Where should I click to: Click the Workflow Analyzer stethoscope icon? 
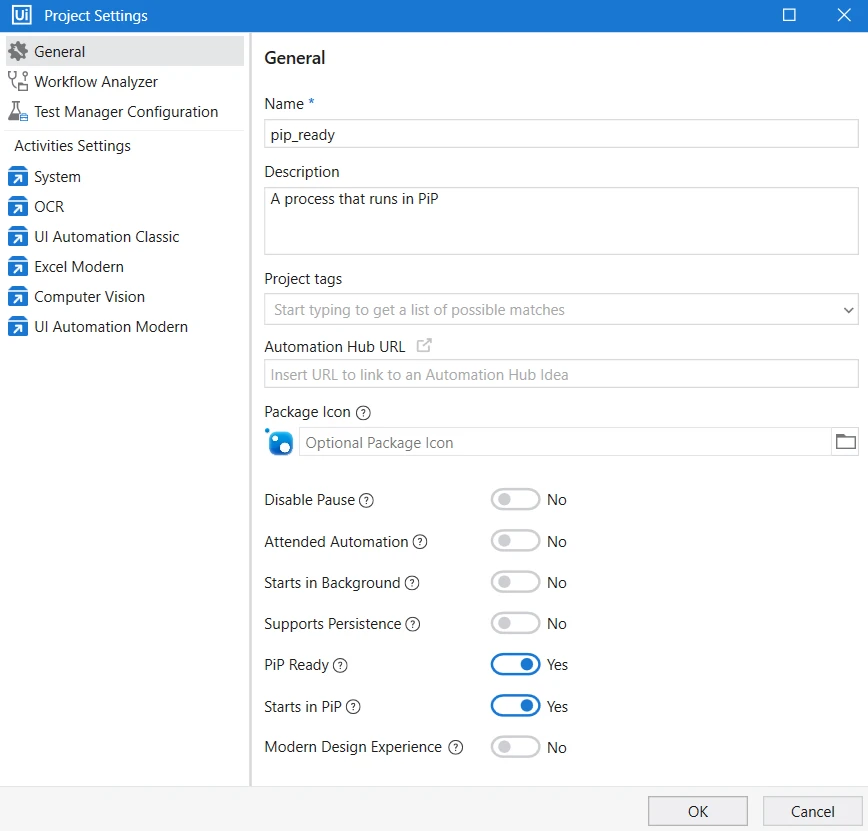tap(18, 81)
